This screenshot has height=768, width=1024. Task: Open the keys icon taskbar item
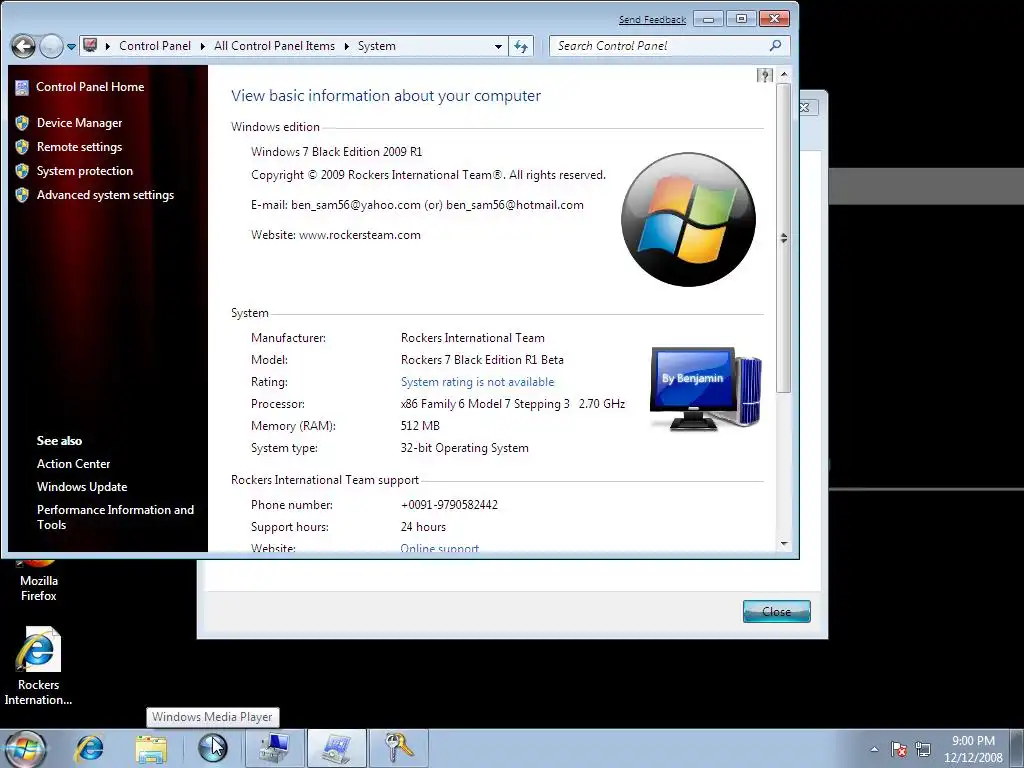398,748
